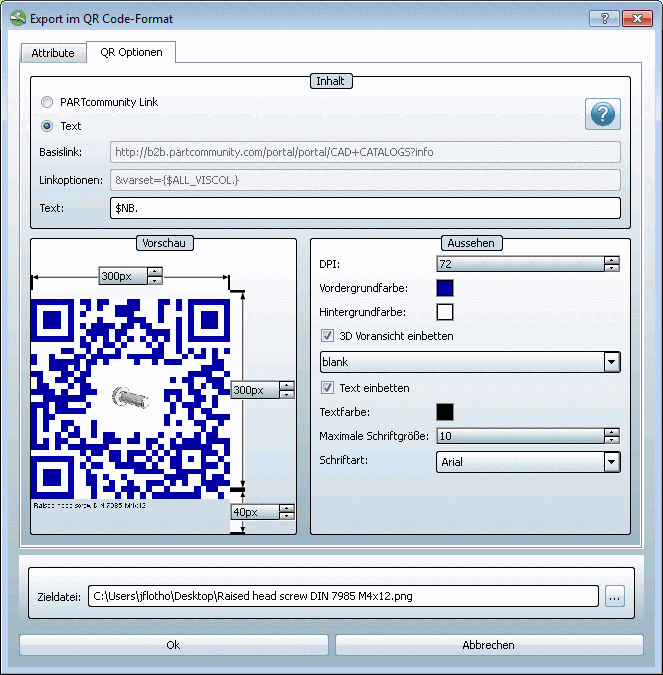Open the Textfarbe black color swatch
663x675 pixels.
445,412
